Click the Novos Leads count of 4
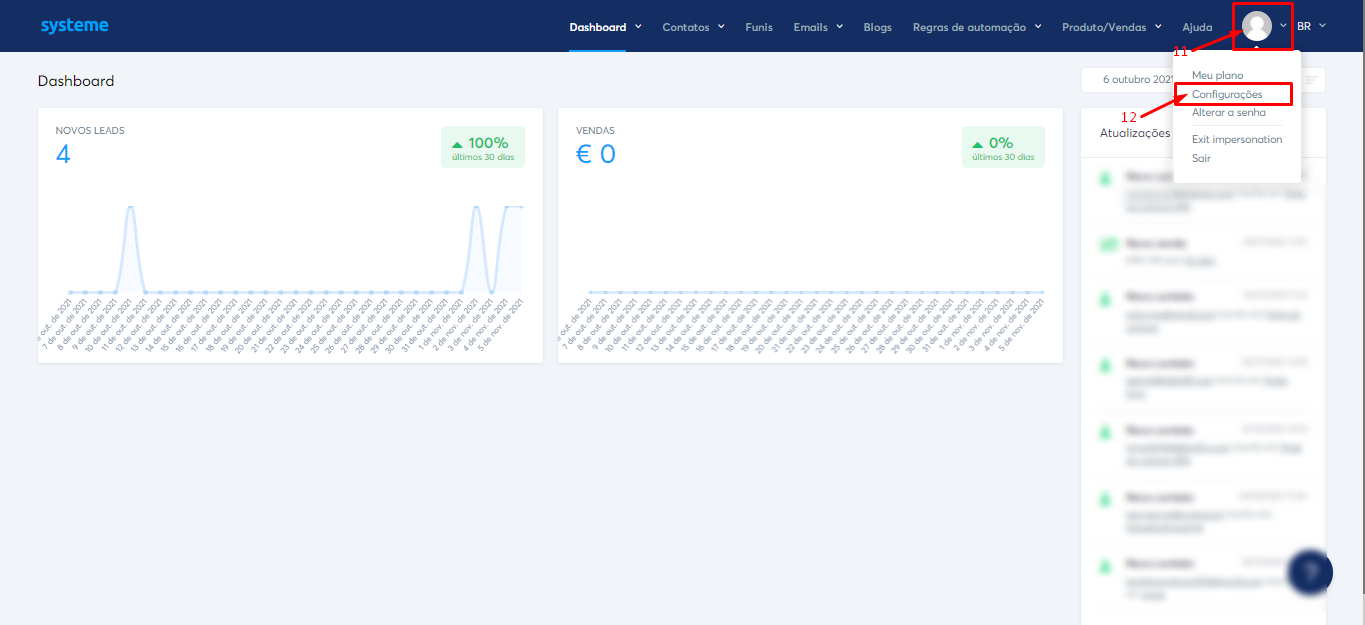The height and width of the screenshot is (625, 1365). click(63, 155)
